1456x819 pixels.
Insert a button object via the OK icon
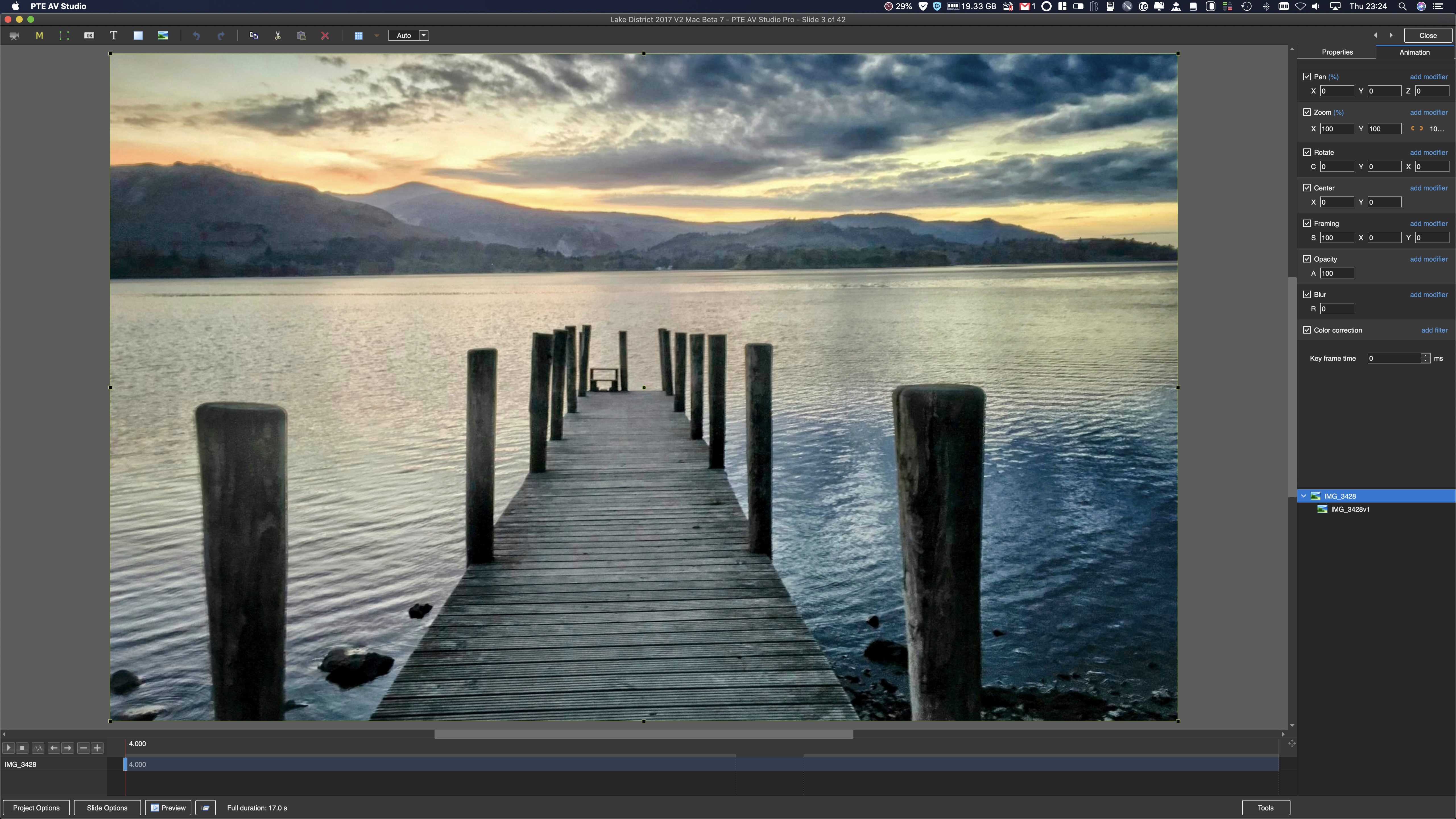coord(89,36)
